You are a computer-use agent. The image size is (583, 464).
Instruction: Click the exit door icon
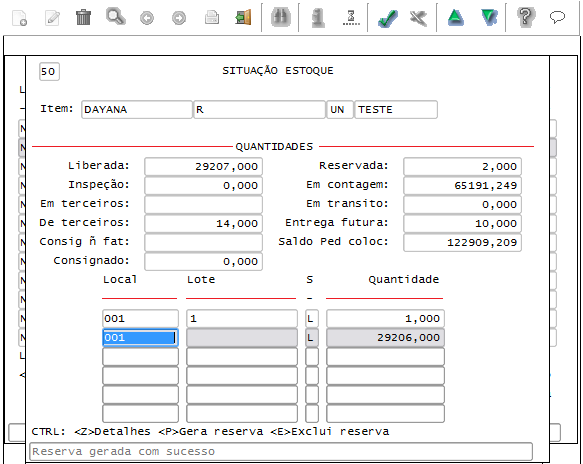coord(244,17)
